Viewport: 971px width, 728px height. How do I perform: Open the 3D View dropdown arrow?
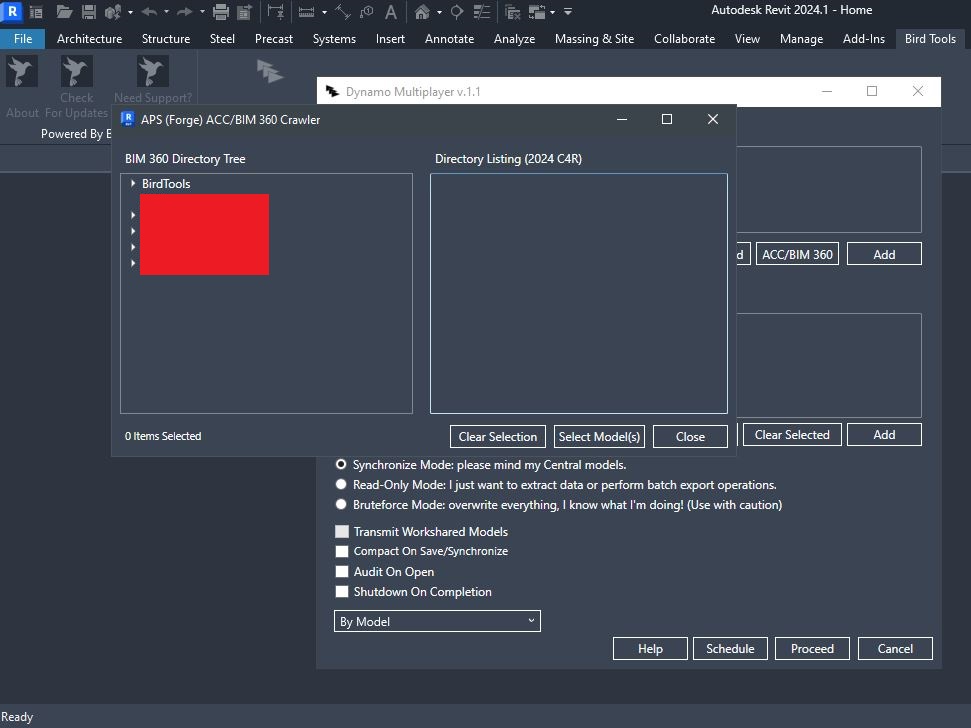pos(439,12)
